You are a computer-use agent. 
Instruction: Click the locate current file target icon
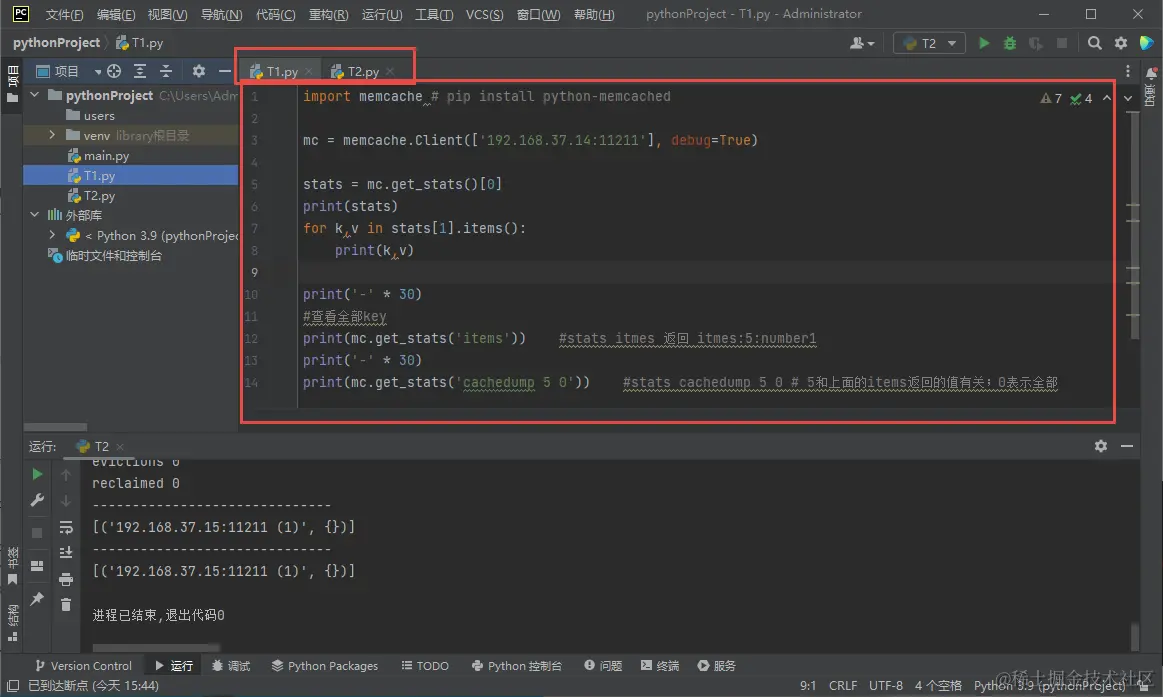pos(113,71)
